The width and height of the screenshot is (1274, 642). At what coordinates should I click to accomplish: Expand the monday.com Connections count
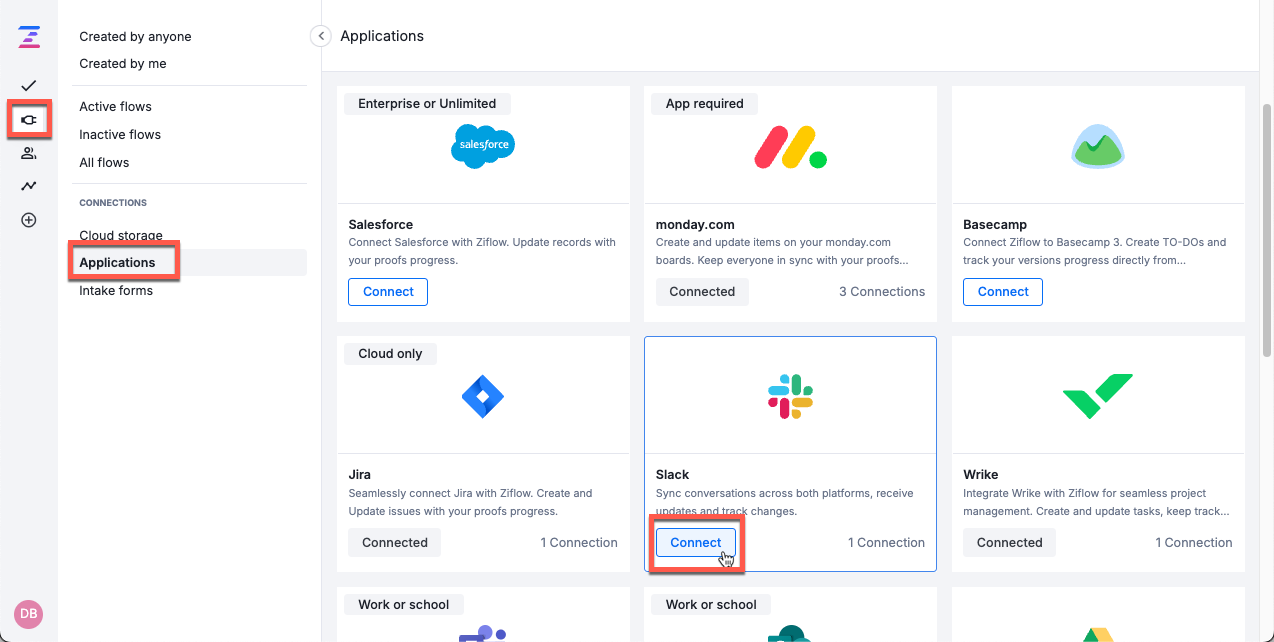coord(882,291)
